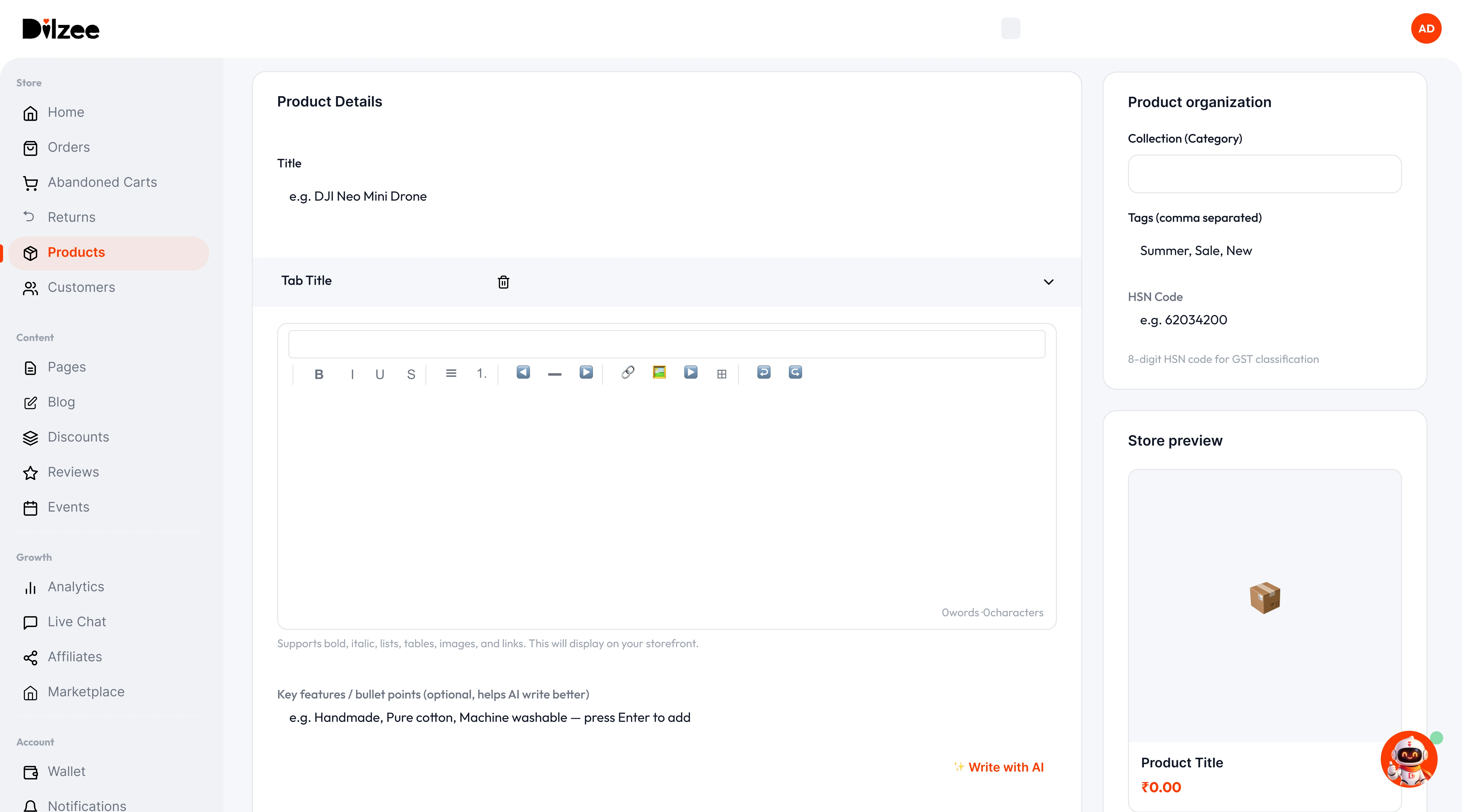1462x812 pixels.
Task: Click the Tags input field
Action: click(1265, 251)
